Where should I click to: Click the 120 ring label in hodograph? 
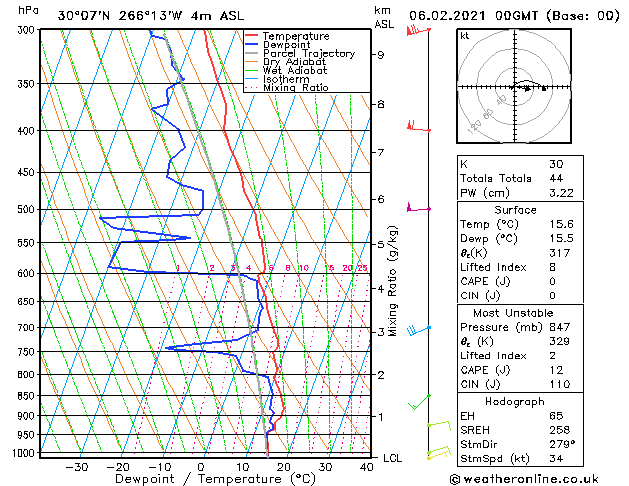(x=474, y=127)
